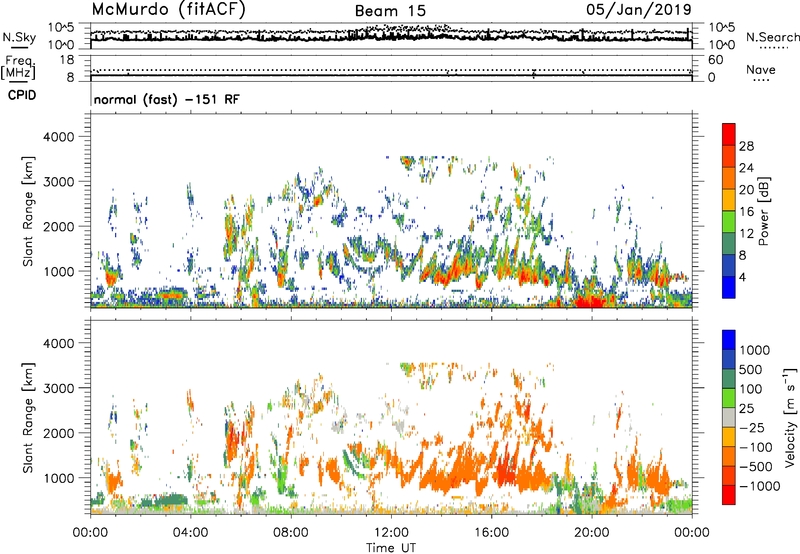The height and width of the screenshot is (554, 800).
Task: Click the 'Nave' legend label
Action: click(761, 70)
